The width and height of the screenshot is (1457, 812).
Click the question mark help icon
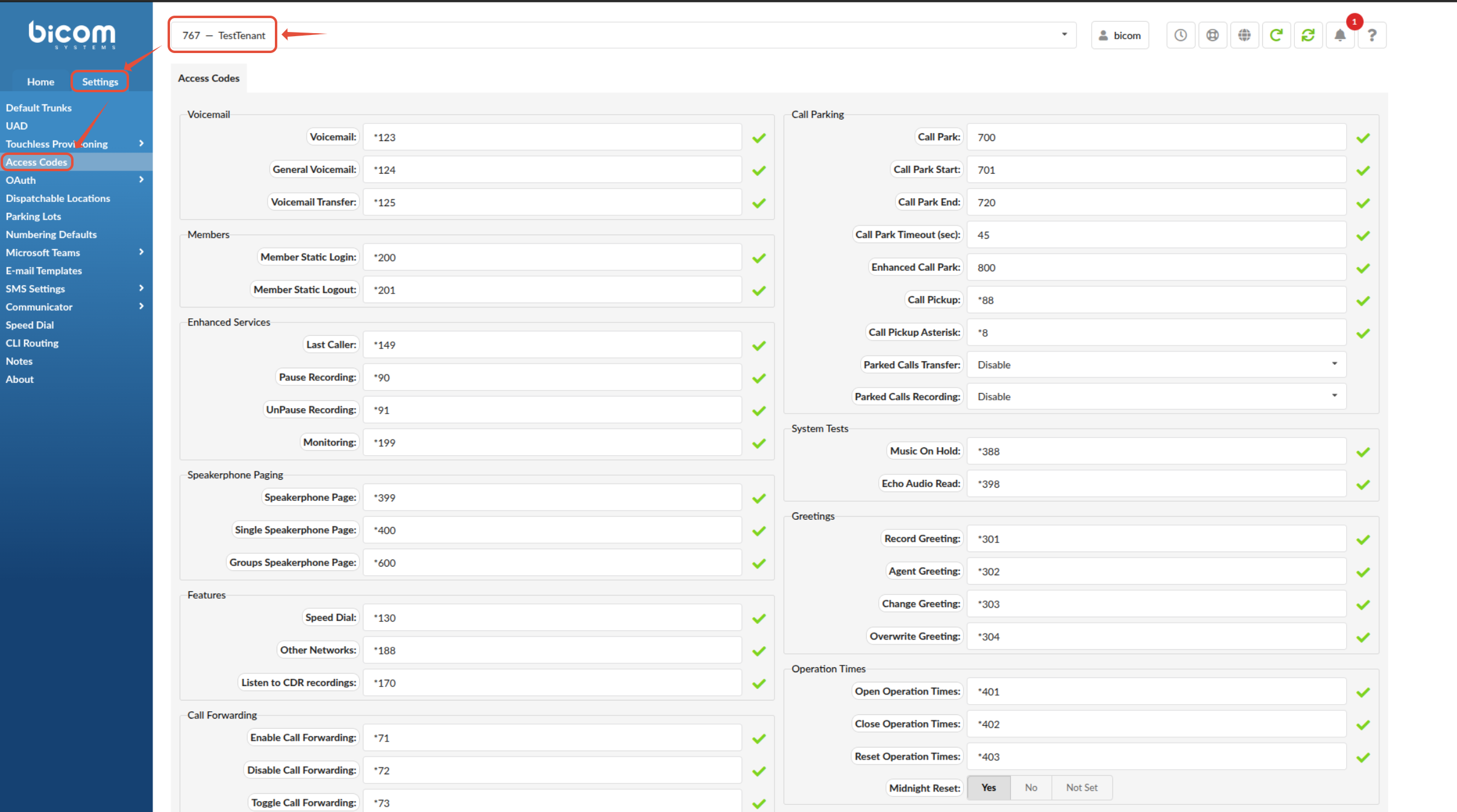(x=1372, y=36)
